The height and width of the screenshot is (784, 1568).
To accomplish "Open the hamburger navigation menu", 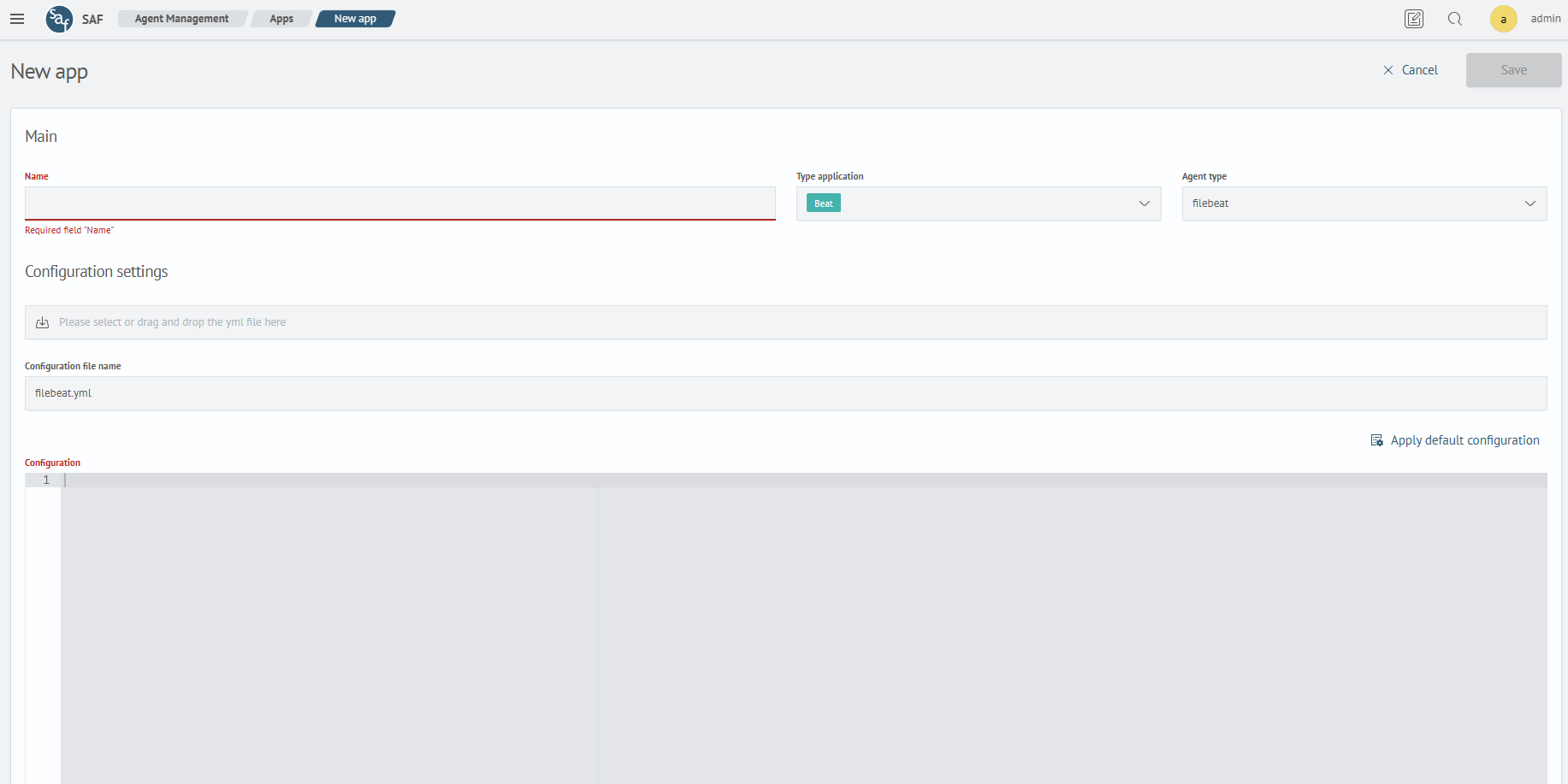I will click(17, 19).
